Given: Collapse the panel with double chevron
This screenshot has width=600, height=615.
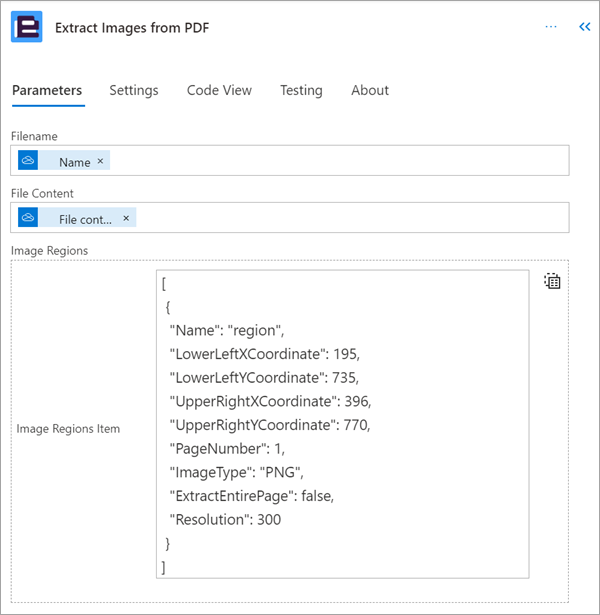Looking at the screenshot, I should [585, 27].
